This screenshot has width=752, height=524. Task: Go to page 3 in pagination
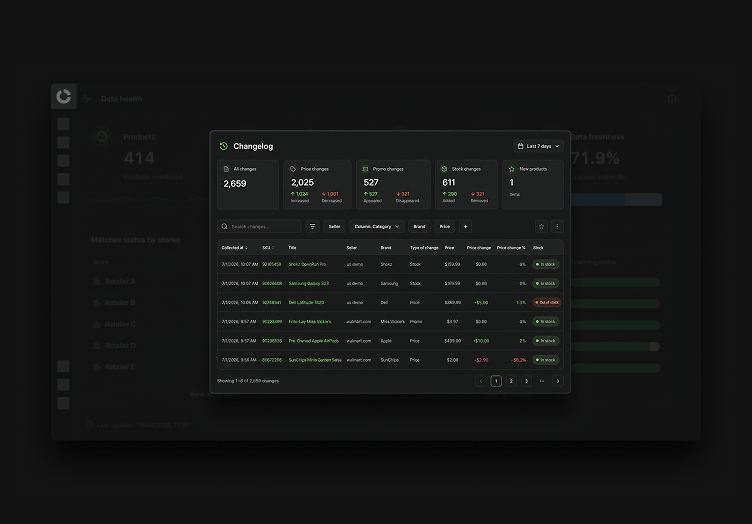[x=527, y=381]
